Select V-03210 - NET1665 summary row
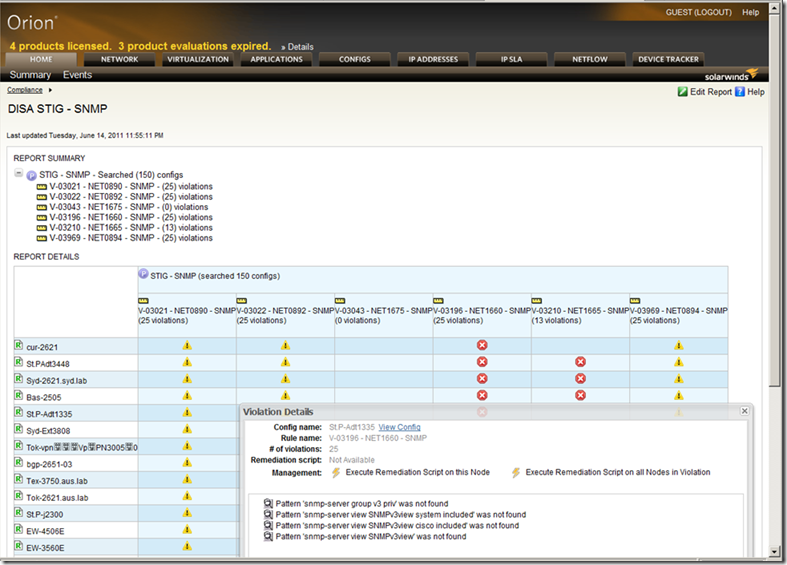The image size is (787, 565). tap(131, 228)
